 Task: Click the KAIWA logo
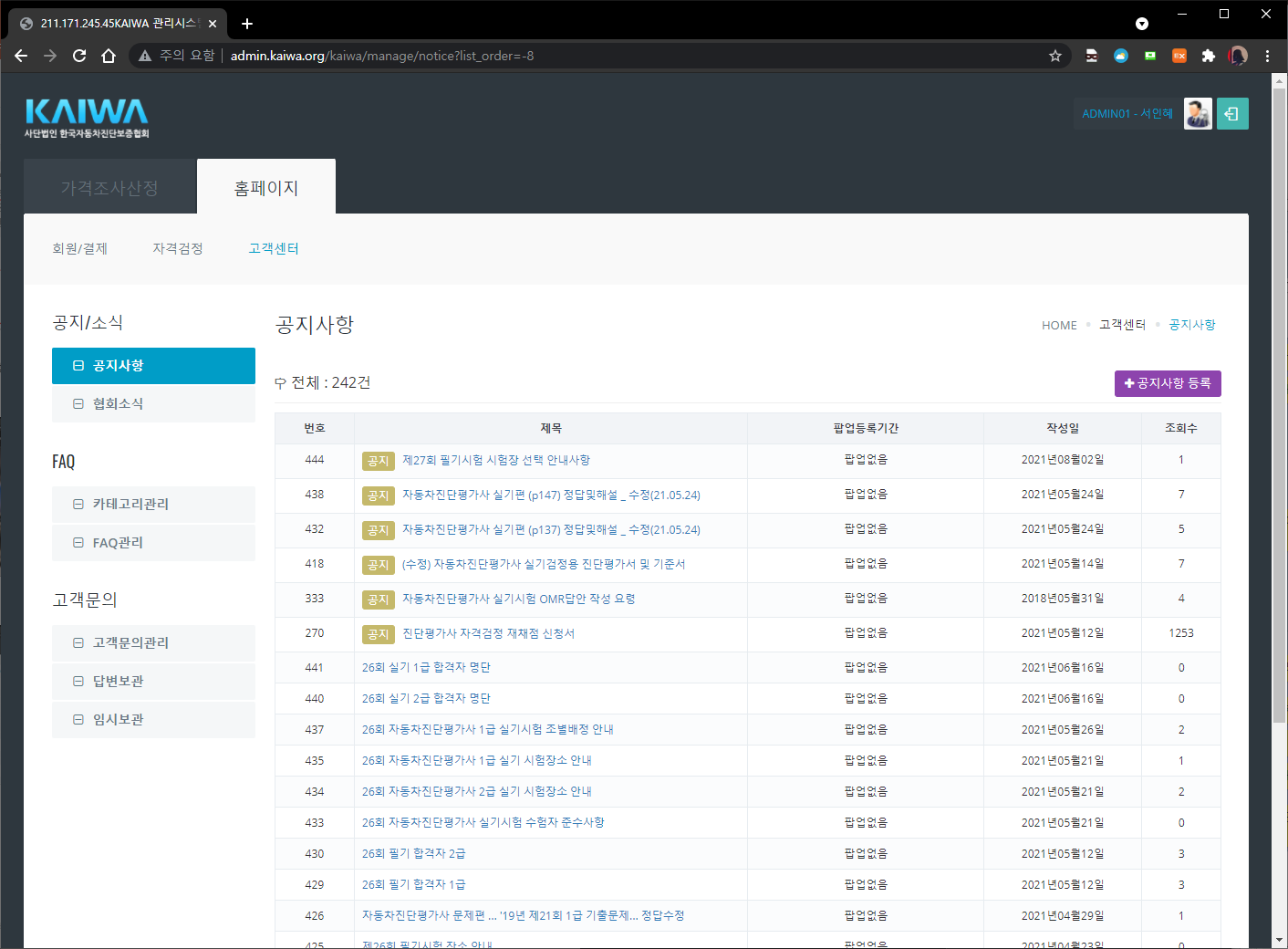point(87,118)
